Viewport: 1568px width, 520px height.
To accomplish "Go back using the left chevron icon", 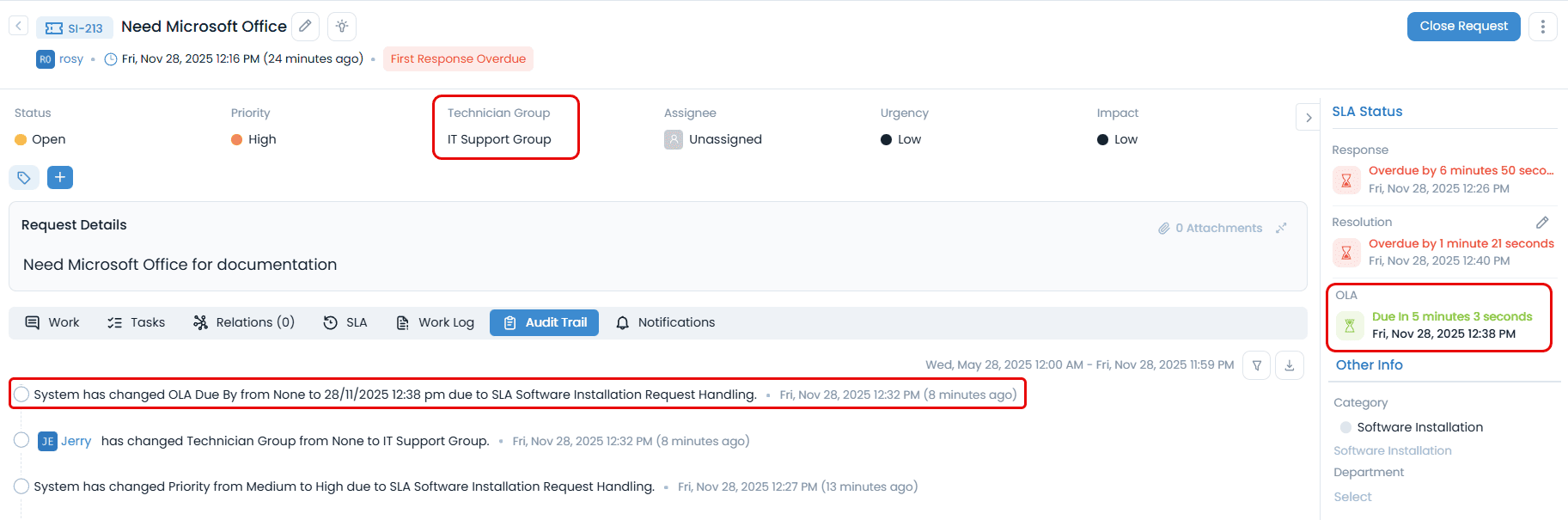I will point(18,26).
